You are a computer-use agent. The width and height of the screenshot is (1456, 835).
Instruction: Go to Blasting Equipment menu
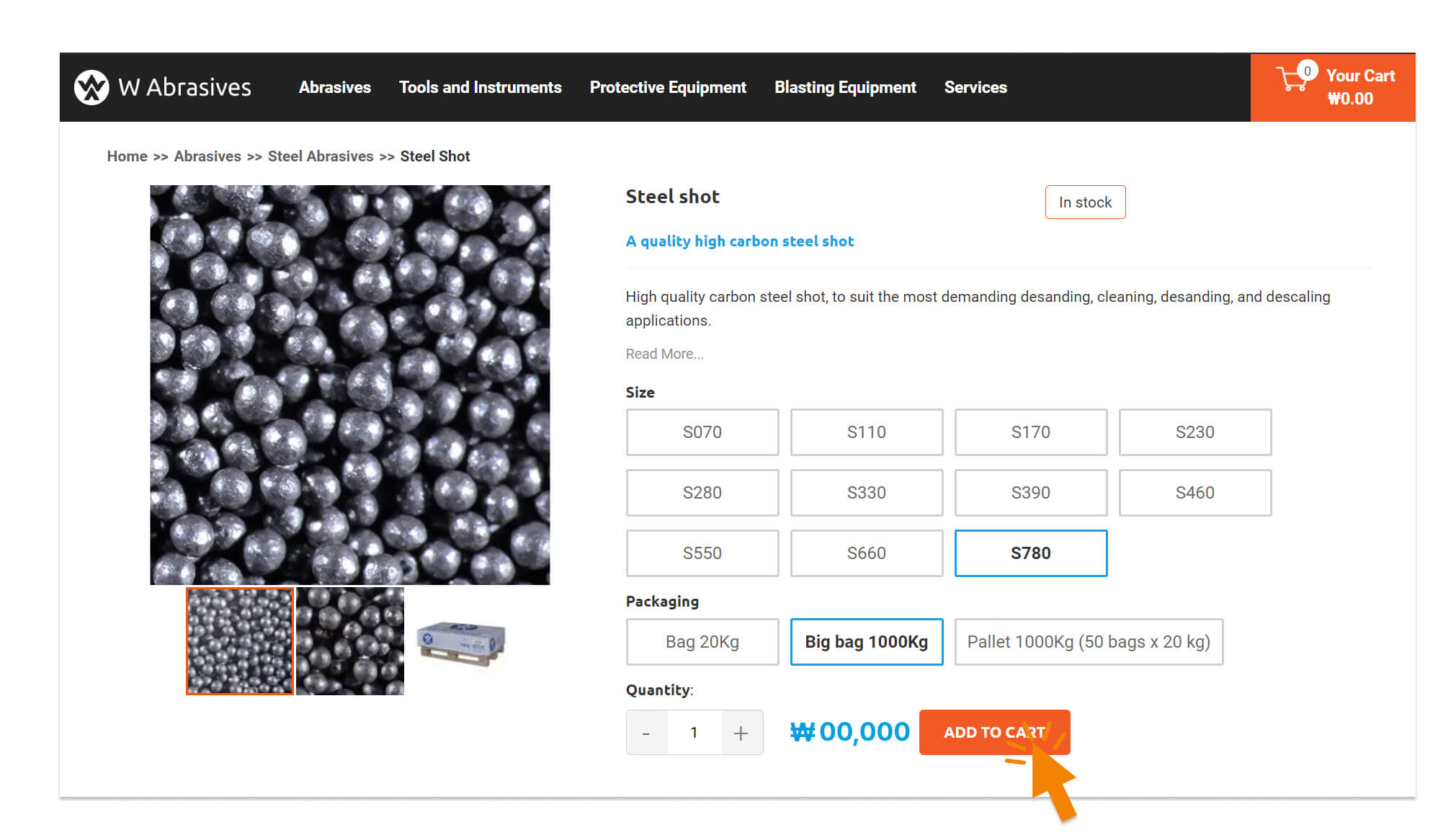point(845,87)
